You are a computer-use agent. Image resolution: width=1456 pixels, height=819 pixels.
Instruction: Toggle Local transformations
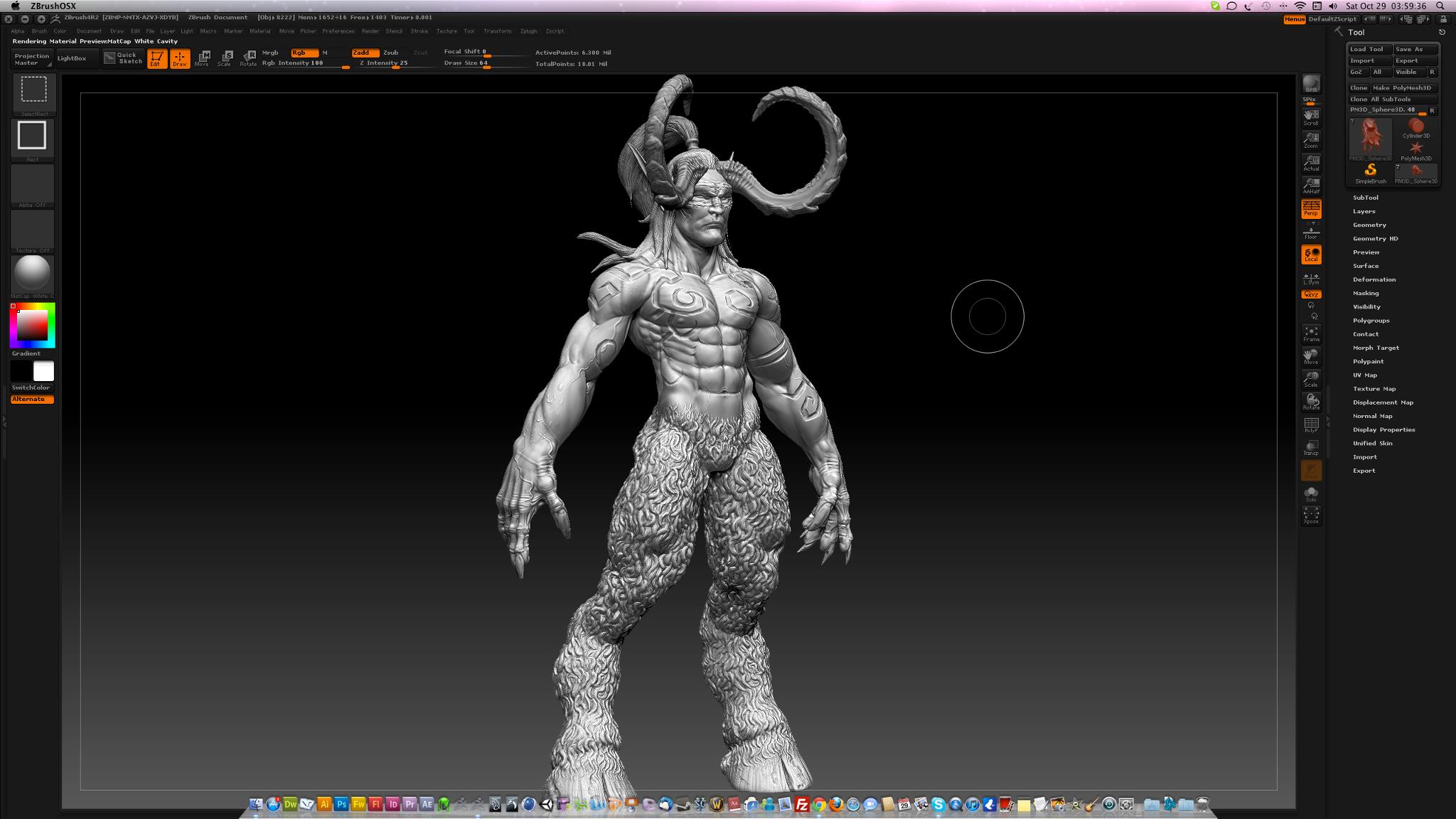pyautogui.click(x=1311, y=255)
